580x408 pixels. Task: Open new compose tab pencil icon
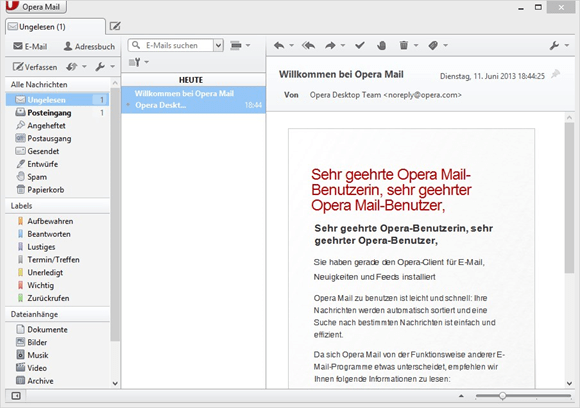(115, 26)
